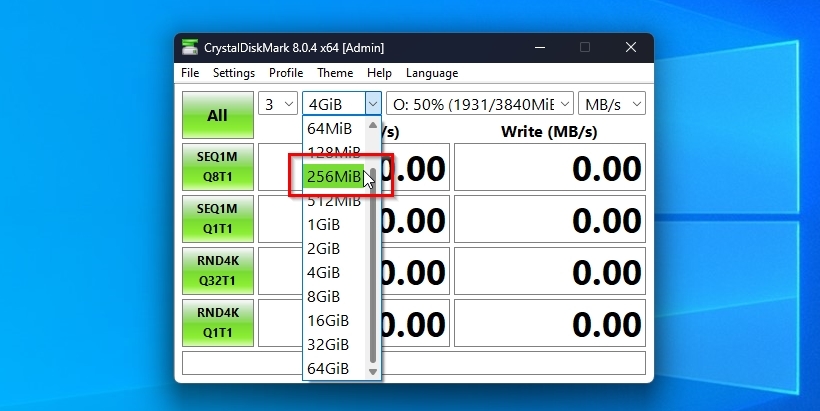The height and width of the screenshot is (411, 820).
Task: Run the RND4K Q32T1 test
Action: point(218,271)
